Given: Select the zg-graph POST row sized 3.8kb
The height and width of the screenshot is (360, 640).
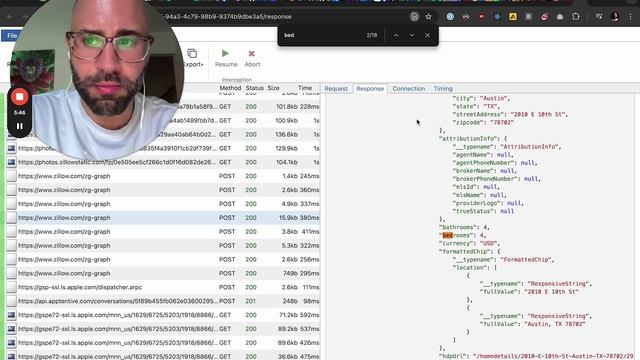Looking at the screenshot, I should point(162,231).
